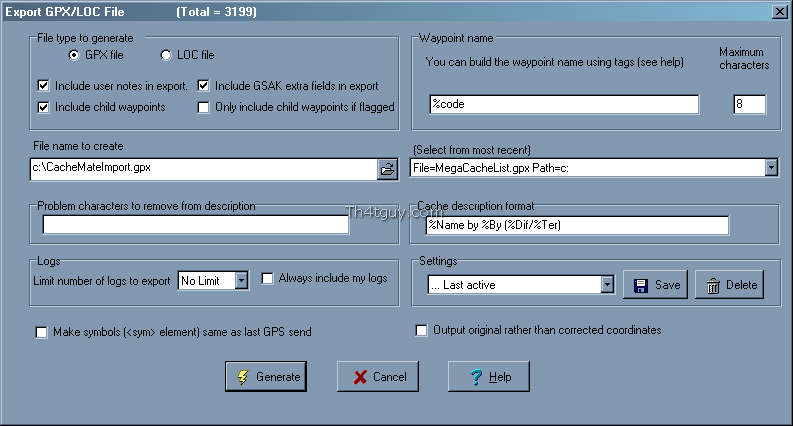793x426 pixels.
Task: Enable Only include child waypoints if flagged
Action: [205, 106]
